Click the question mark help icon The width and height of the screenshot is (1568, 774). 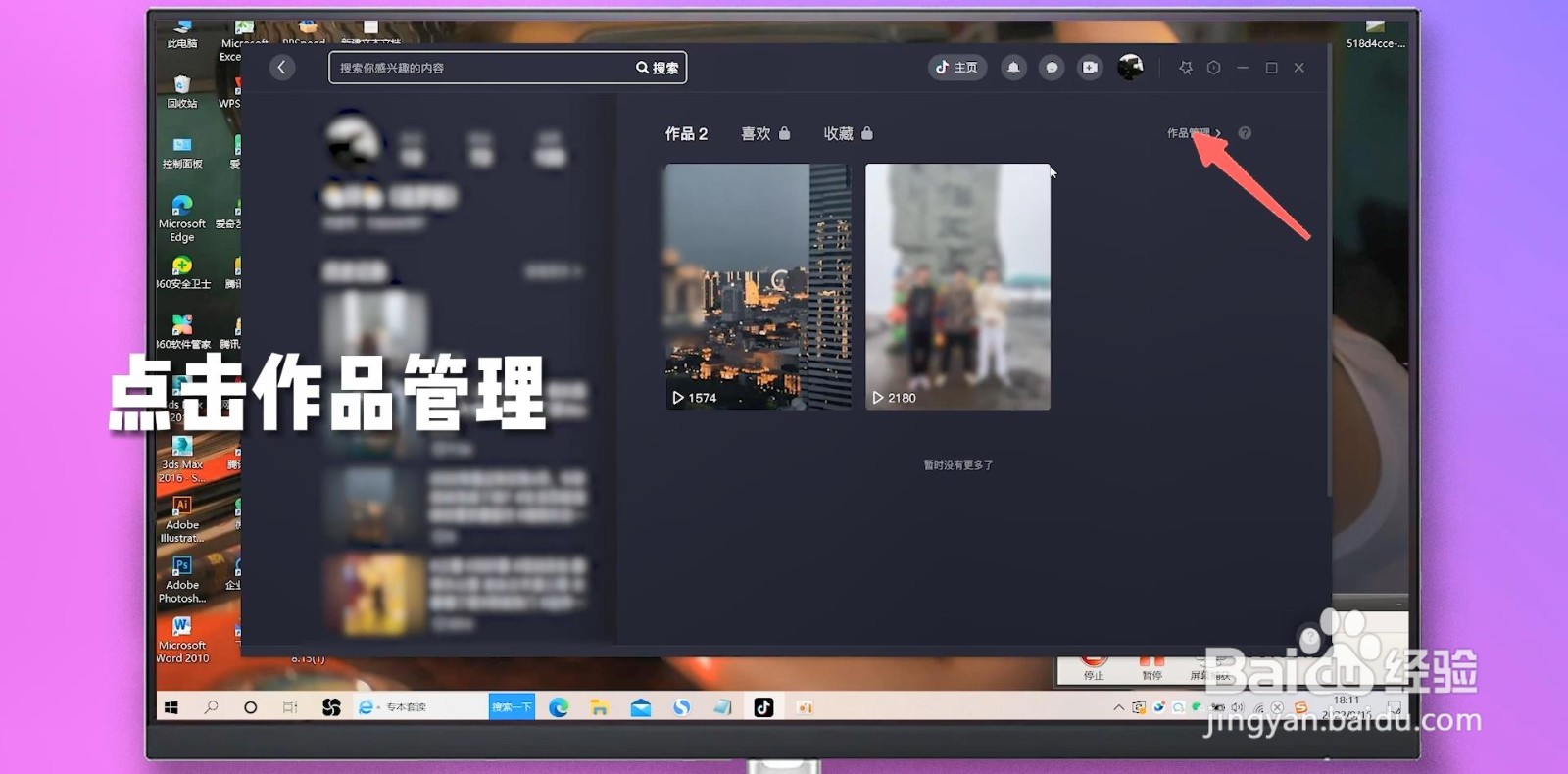point(1245,133)
